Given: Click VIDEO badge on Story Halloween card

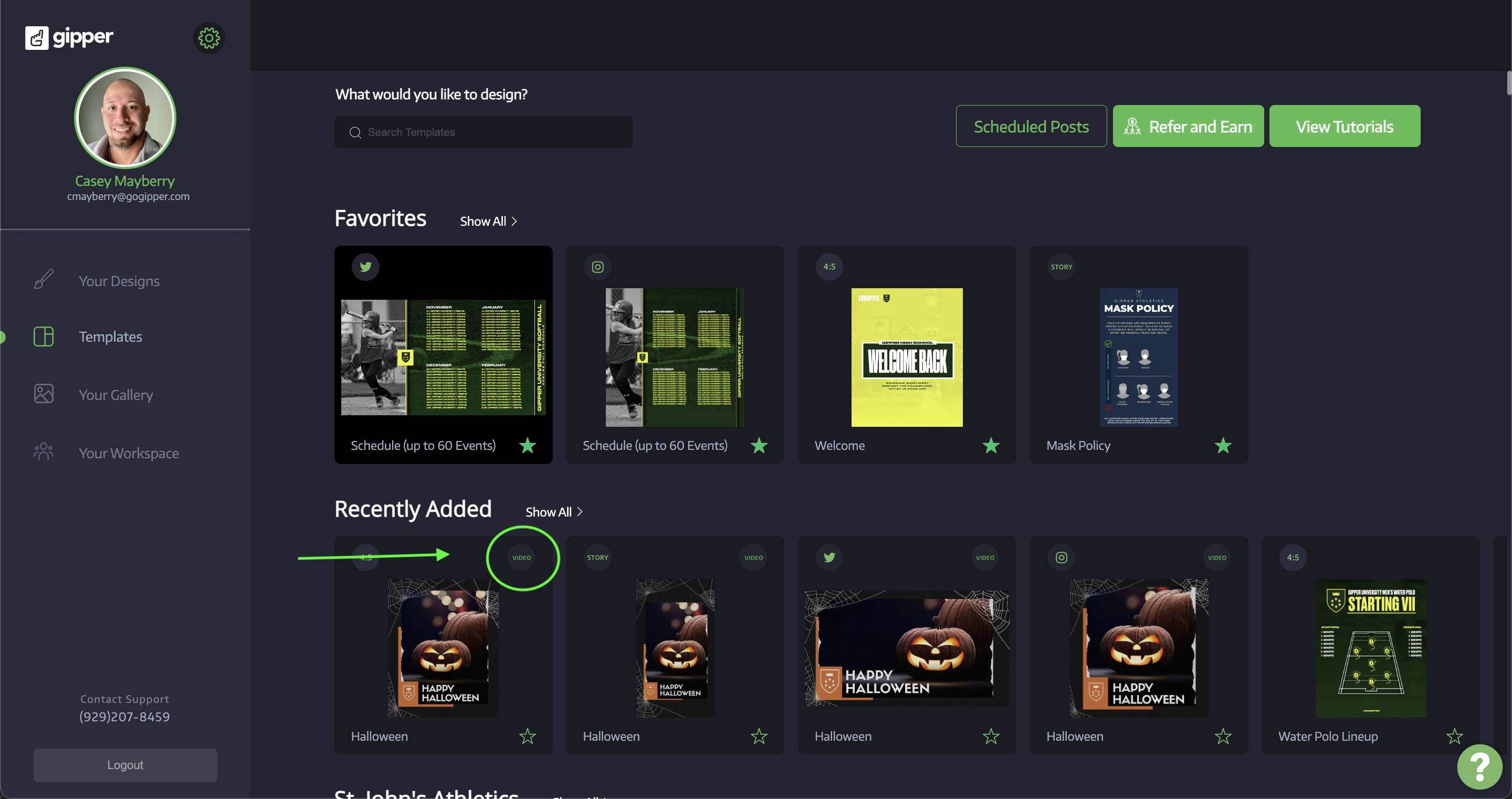Looking at the screenshot, I should click(754, 558).
